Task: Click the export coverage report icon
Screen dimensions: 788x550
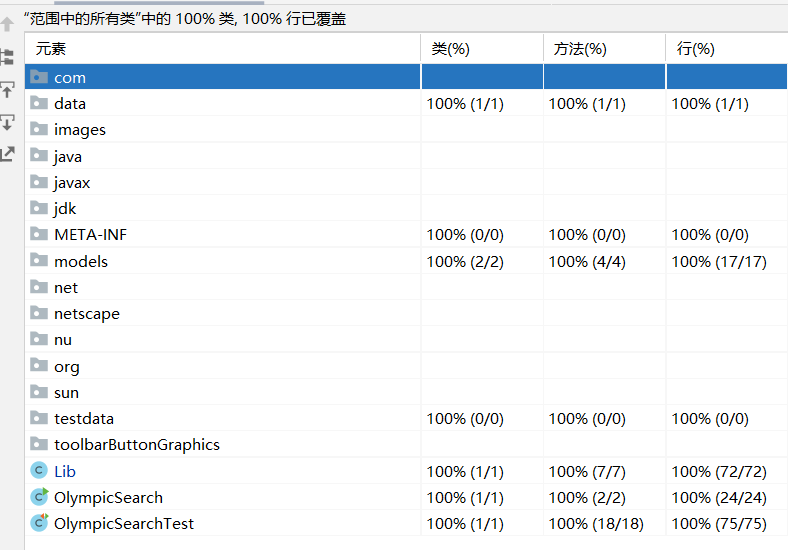Action: tap(7, 154)
